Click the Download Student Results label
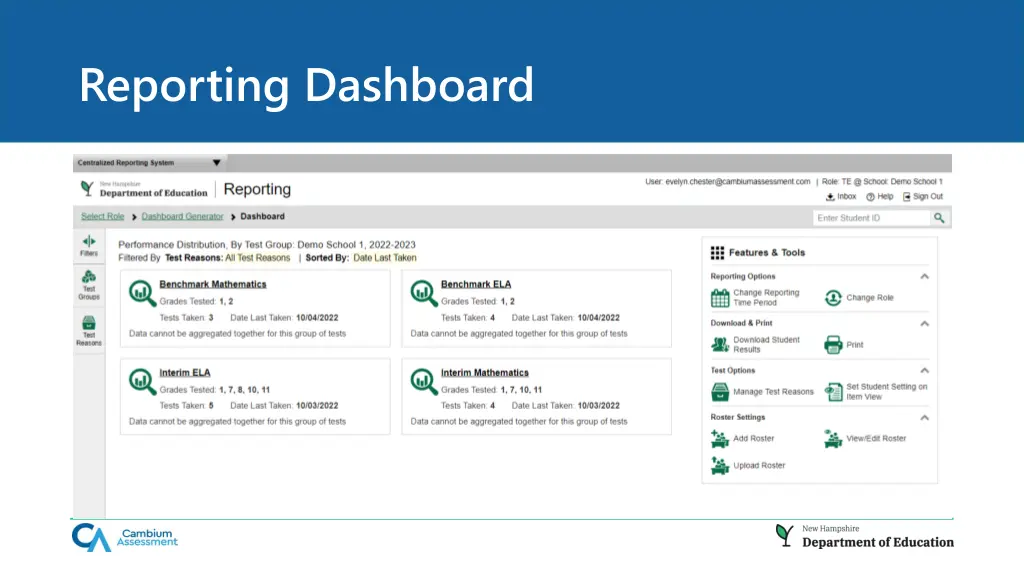 click(766, 344)
